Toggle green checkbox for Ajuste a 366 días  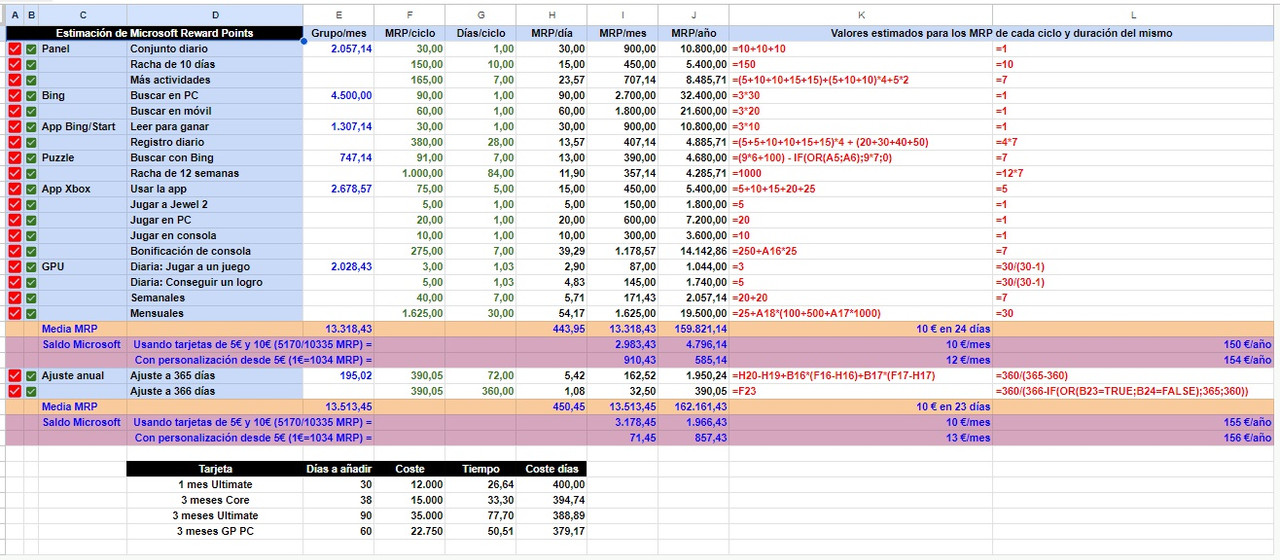31,391
